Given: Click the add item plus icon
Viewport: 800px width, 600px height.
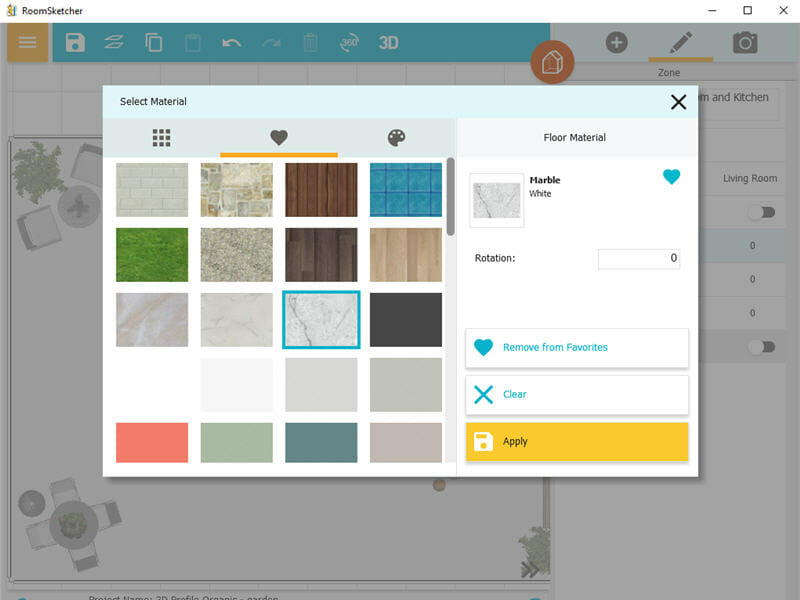Looking at the screenshot, I should (x=617, y=42).
